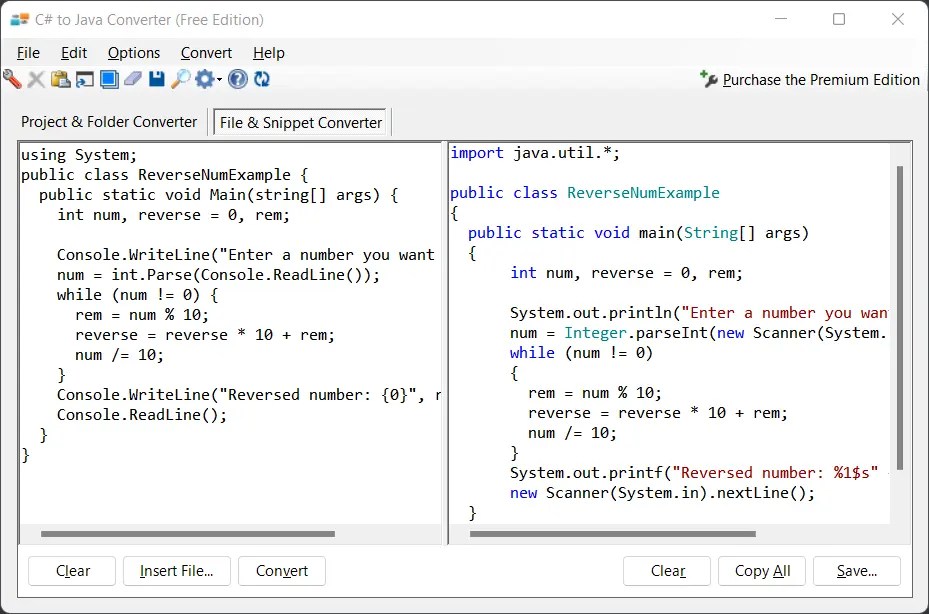
Task: Clear the Java output using its Clear button
Action: [x=666, y=571]
